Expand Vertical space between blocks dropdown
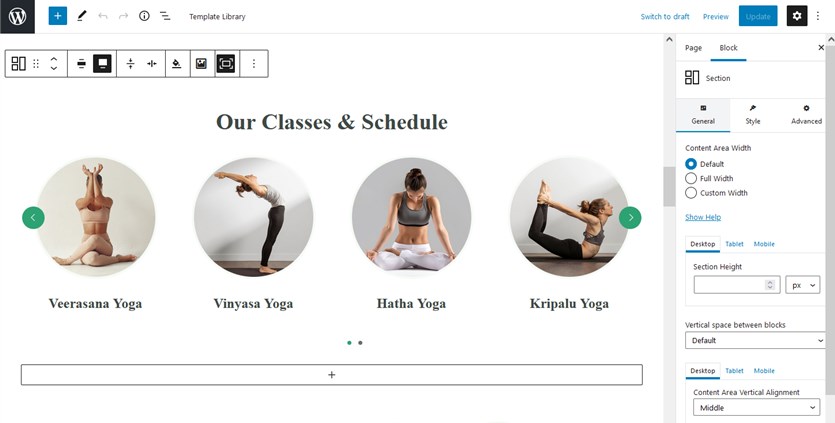The height and width of the screenshot is (423, 835). pos(755,340)
